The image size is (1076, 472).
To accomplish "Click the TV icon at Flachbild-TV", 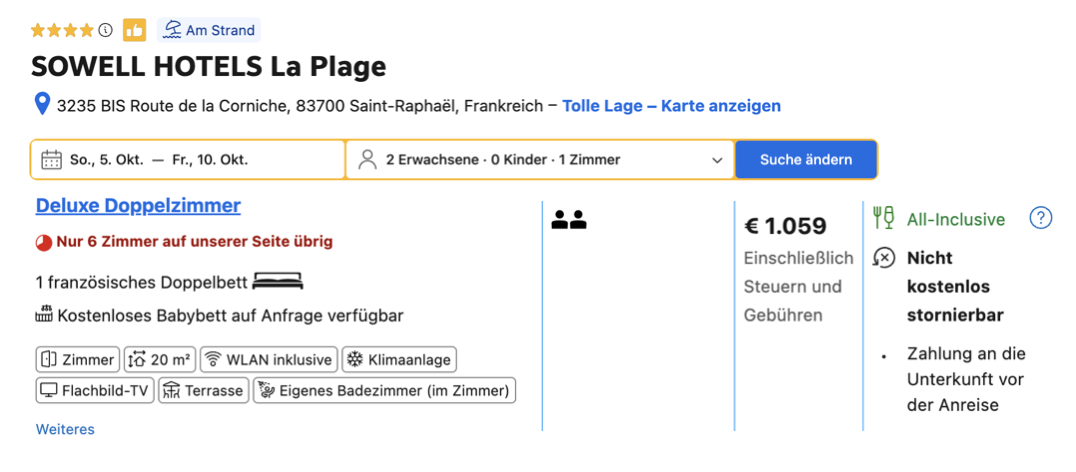I will coord(48,390).
